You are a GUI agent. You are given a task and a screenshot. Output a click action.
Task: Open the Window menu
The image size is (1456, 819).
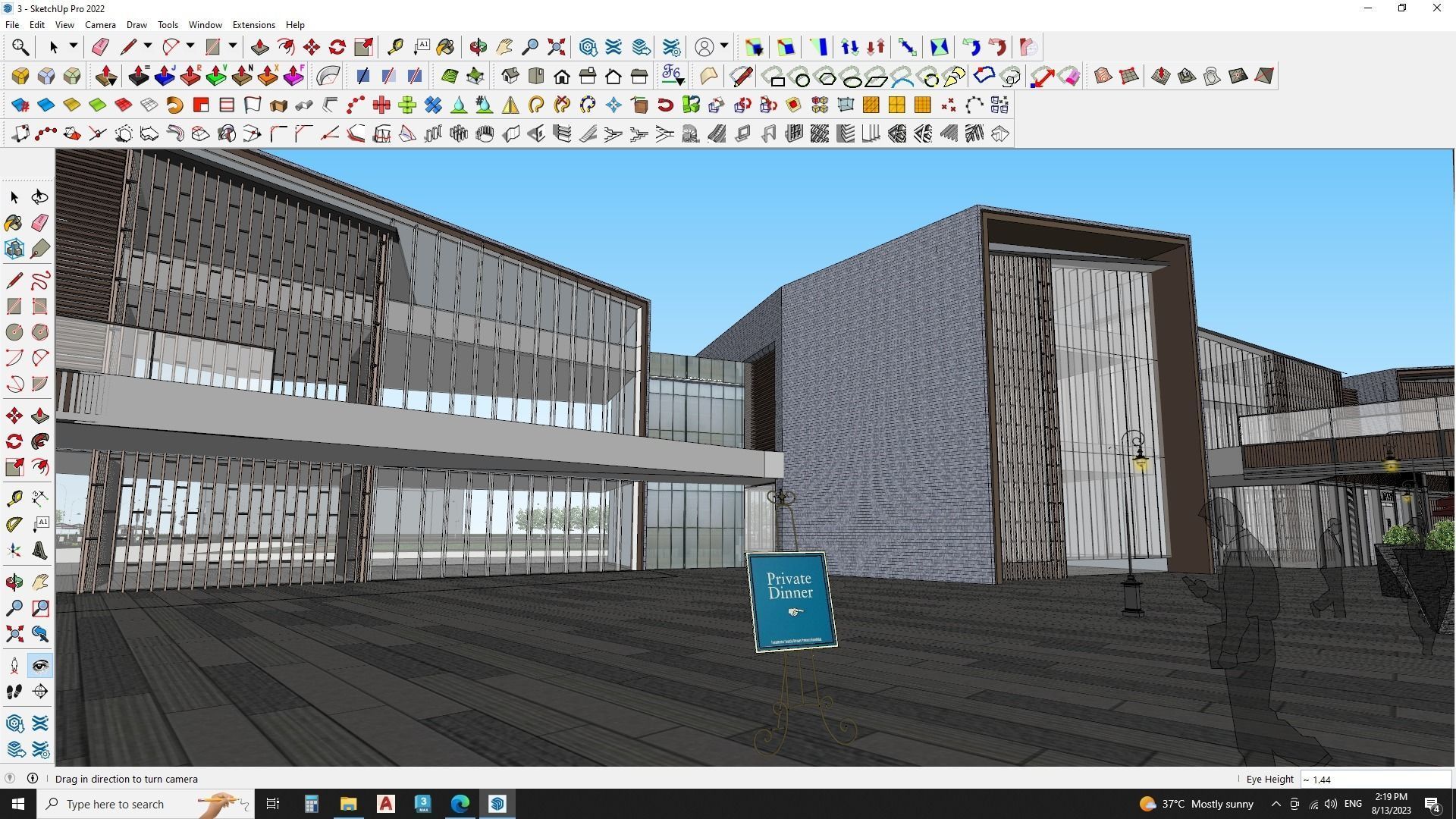tap(205, 25)
